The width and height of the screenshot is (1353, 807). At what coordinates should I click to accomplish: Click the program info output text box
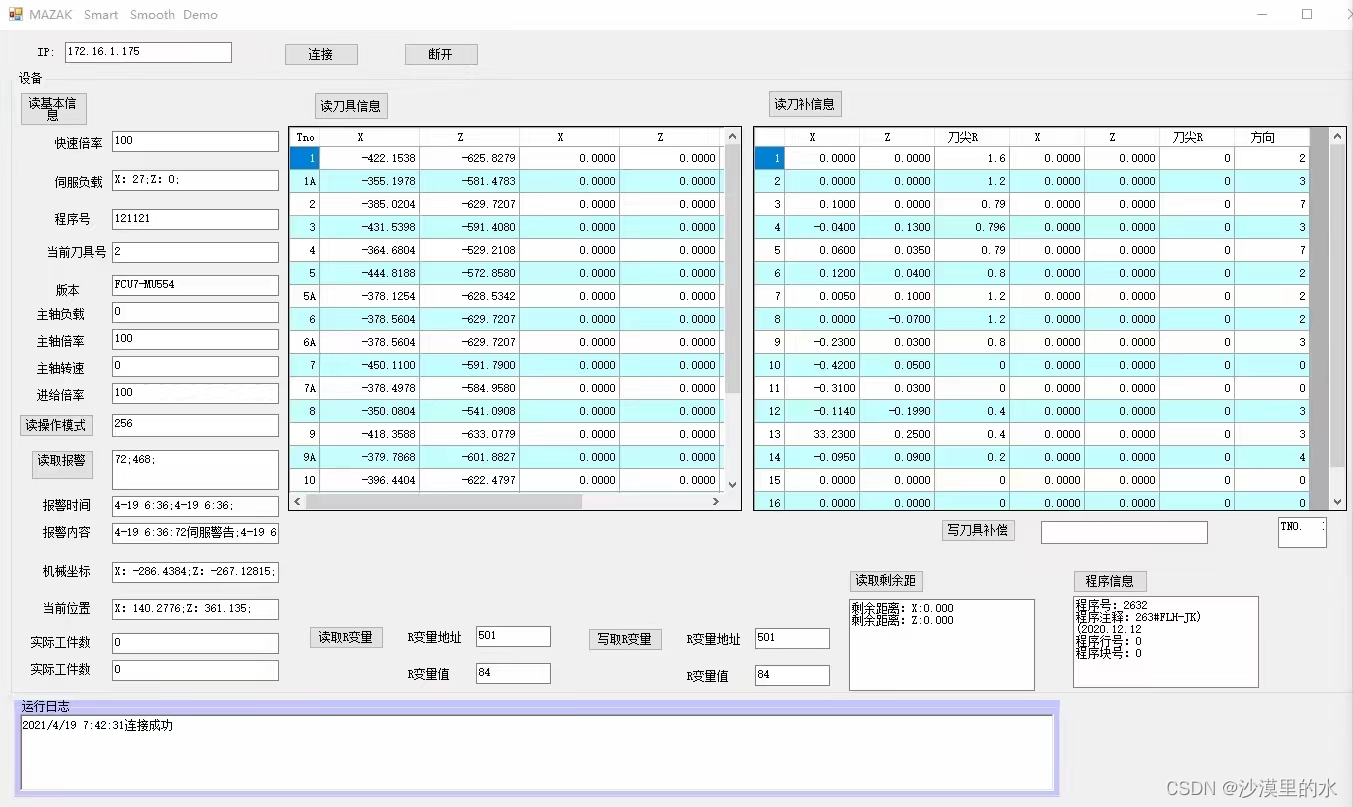point(1165,642)
